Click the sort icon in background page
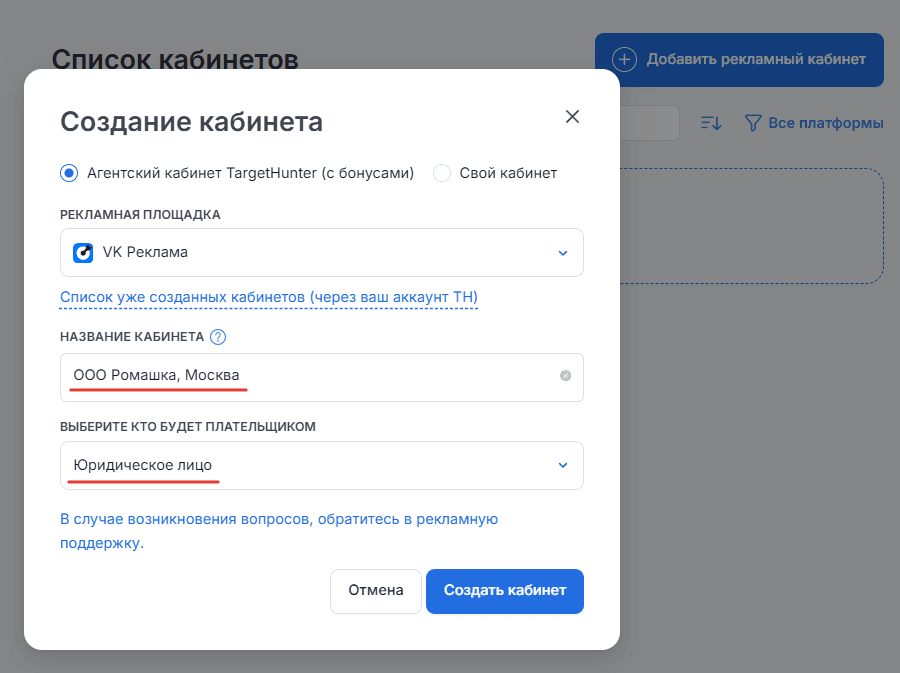Screen dimensions: 900x673 (711, 123)
